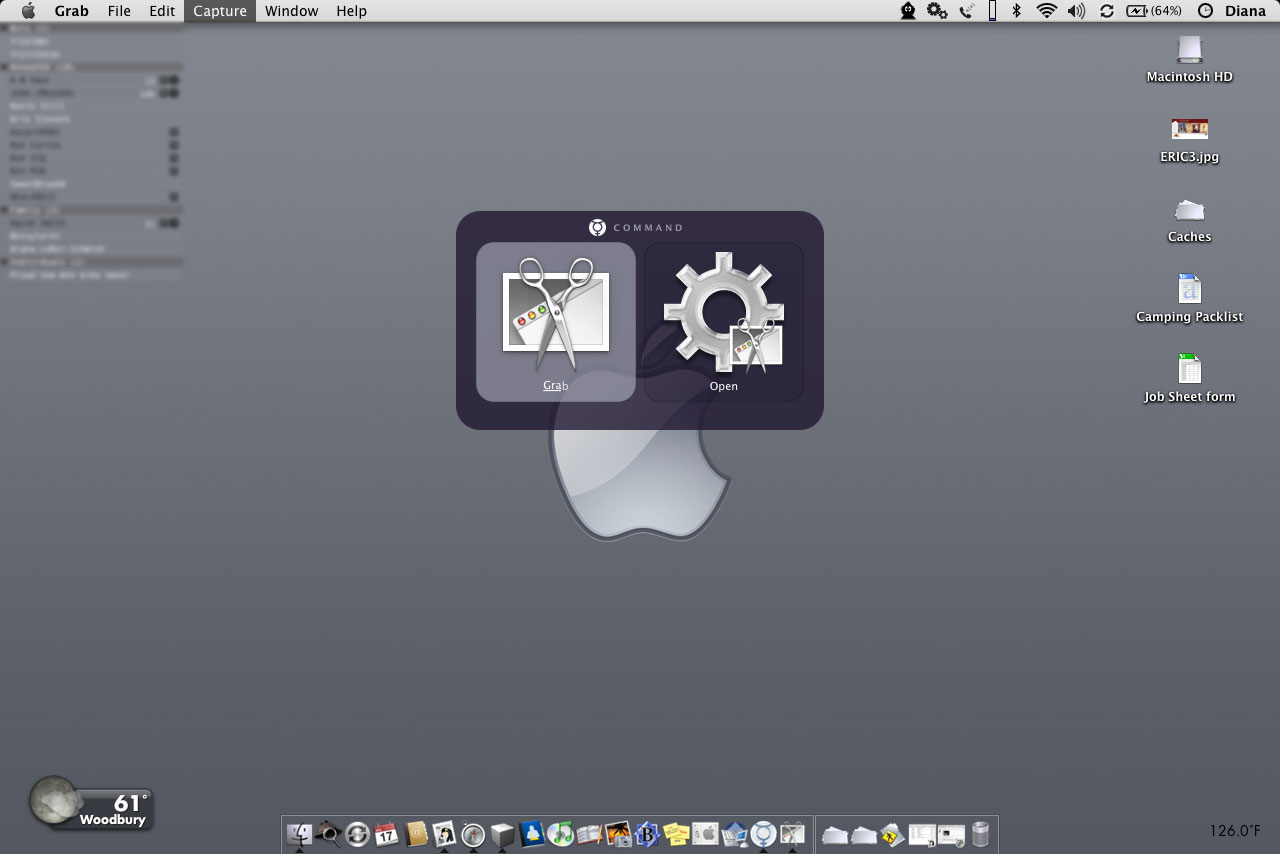Launch the magnifying glass detective app in Dock
The width and height of the screenshot is (1280, 854).
click(328, 833)
